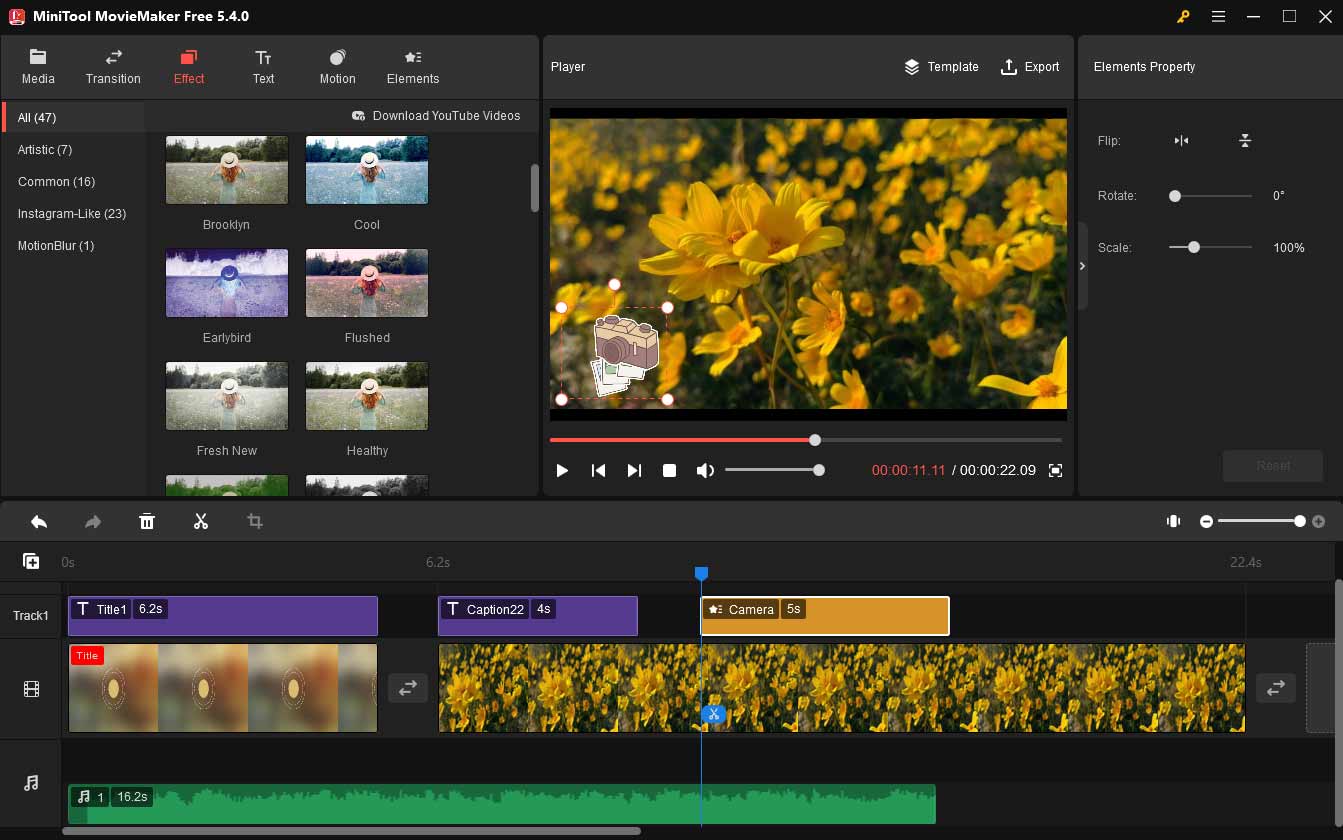
Task: Select the Camera element clip
Action: 825,616
